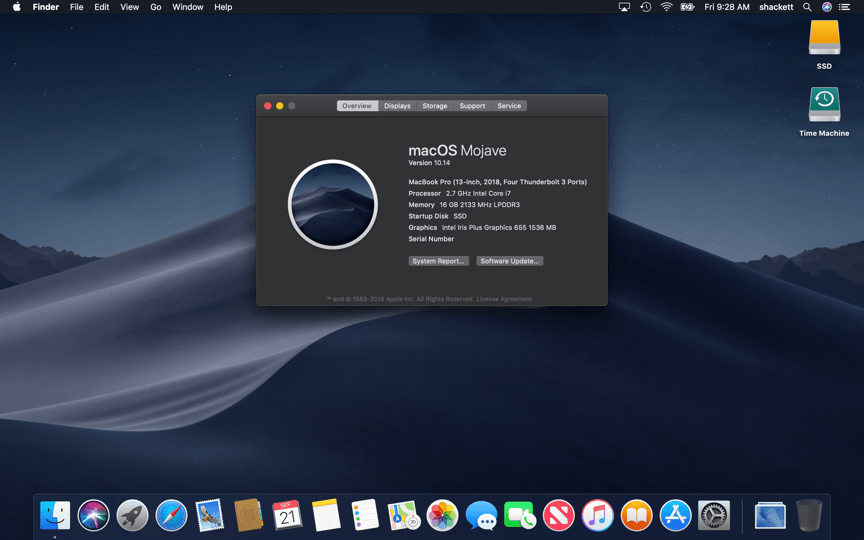Click the clock showing Fri 9:28 AM
The height and width of the screenshot is (540, 864).
coord(727,7)
